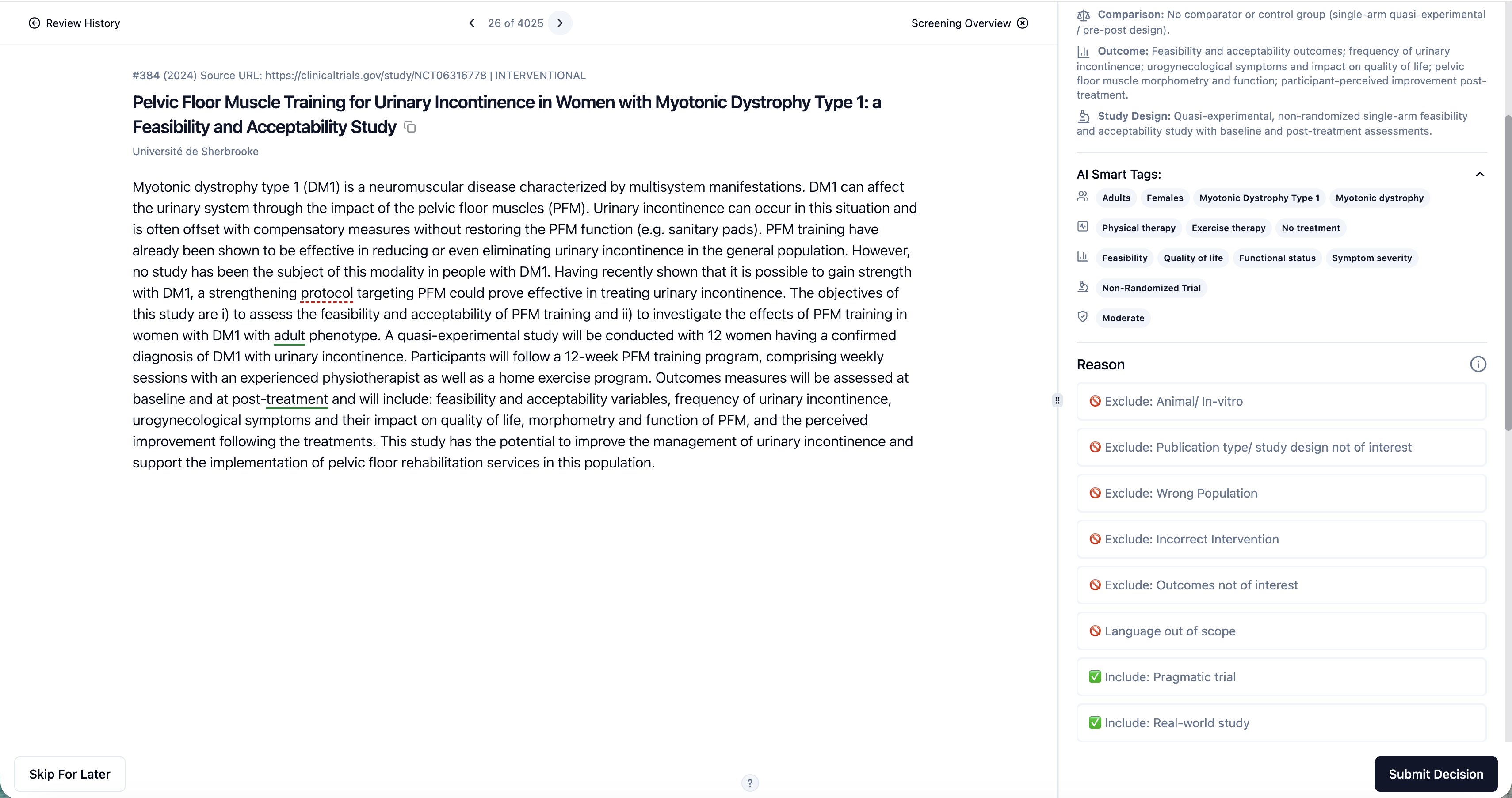1512x798 pixels.
Task: Open the Reason info icon
Action: (x=1478, y=365)
